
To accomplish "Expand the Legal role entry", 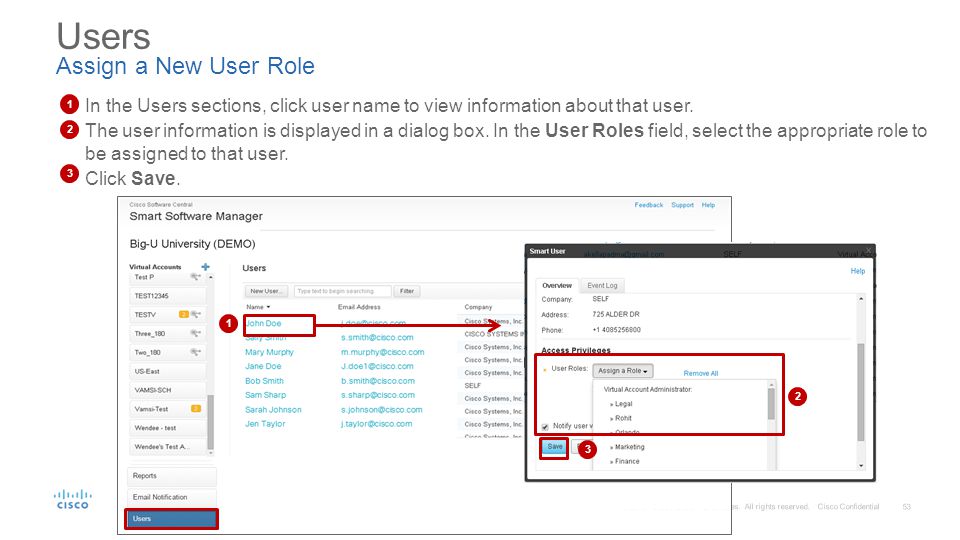I will click(x=621, y=404).
